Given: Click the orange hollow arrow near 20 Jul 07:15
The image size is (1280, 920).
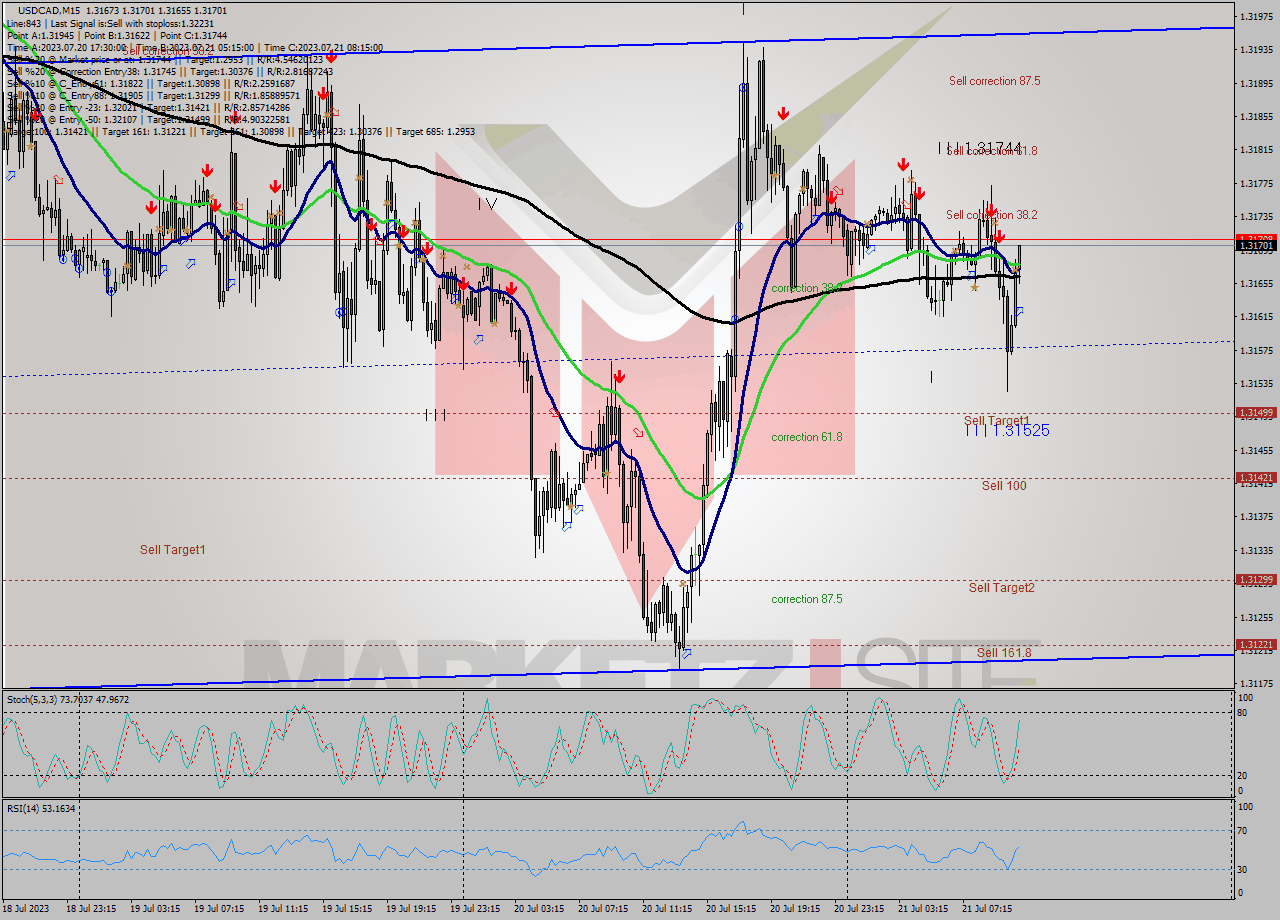Looking at the screenshot, I should click(638, 432).
